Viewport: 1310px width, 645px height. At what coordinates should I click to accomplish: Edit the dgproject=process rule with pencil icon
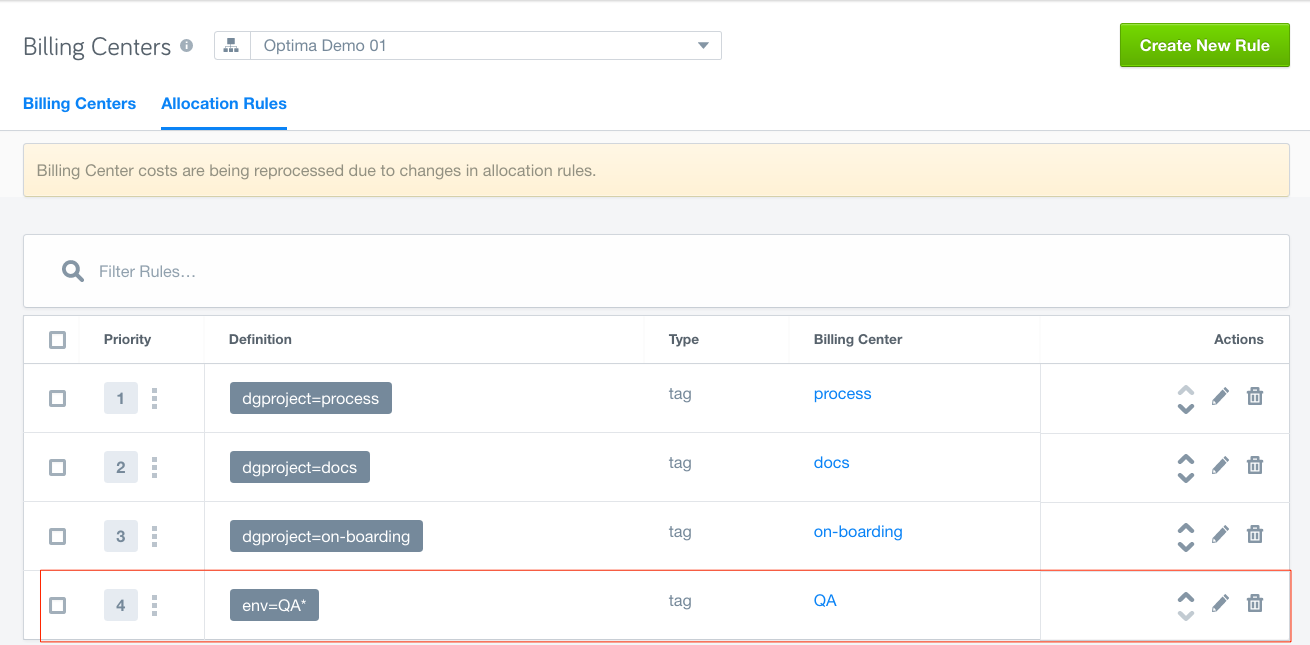coord(1220,397)
